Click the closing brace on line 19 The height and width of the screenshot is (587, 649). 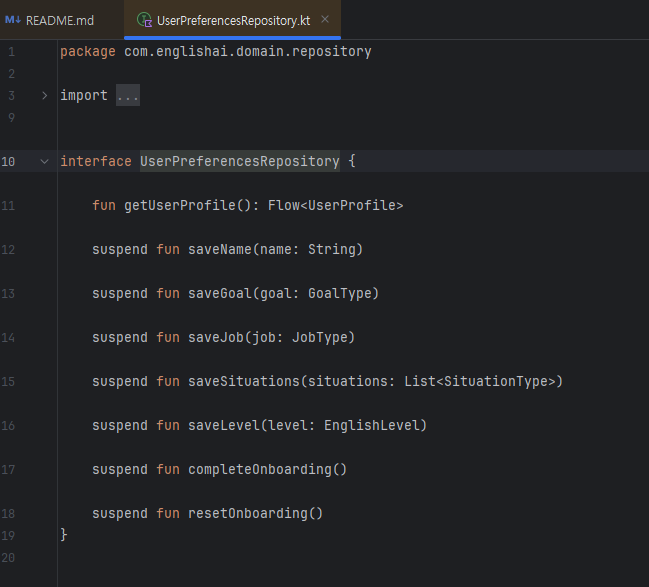click(64, 535)
